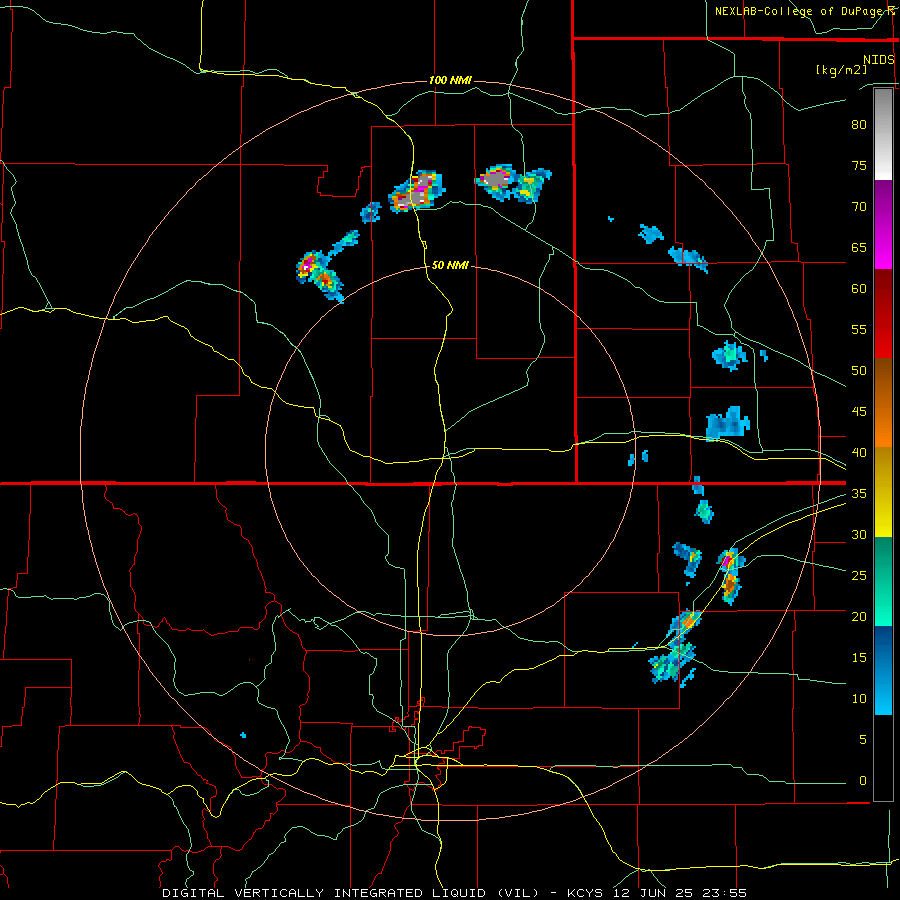Click the "25" scale value on legend
900x900 pixels.
coord(859,576)
